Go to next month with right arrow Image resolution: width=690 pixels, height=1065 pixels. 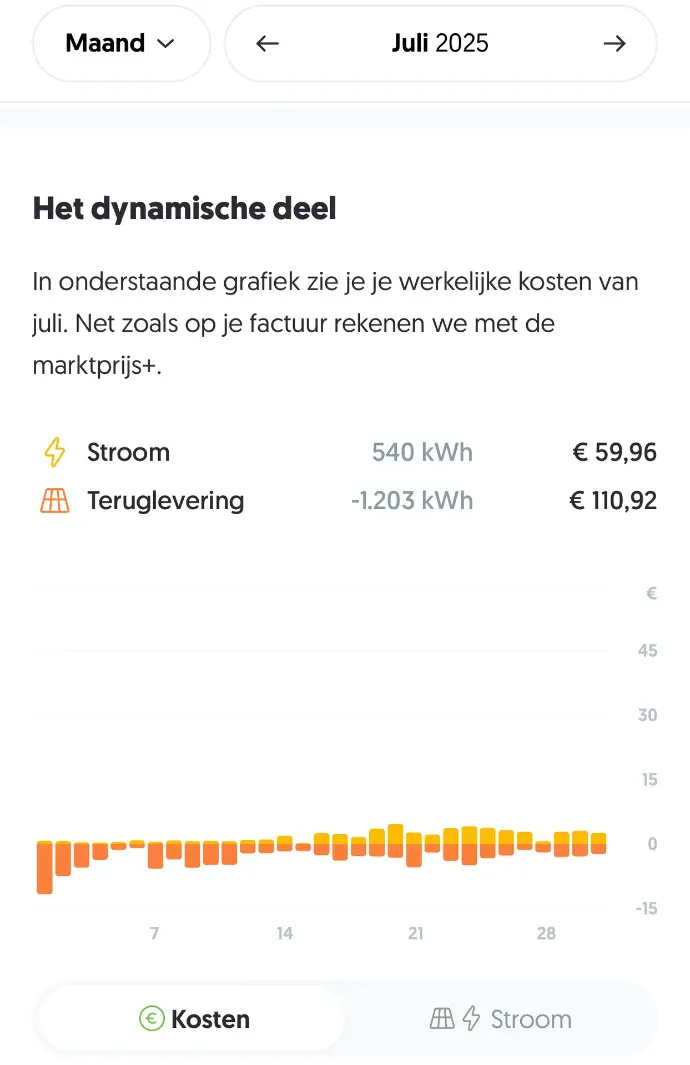[615, 43]
